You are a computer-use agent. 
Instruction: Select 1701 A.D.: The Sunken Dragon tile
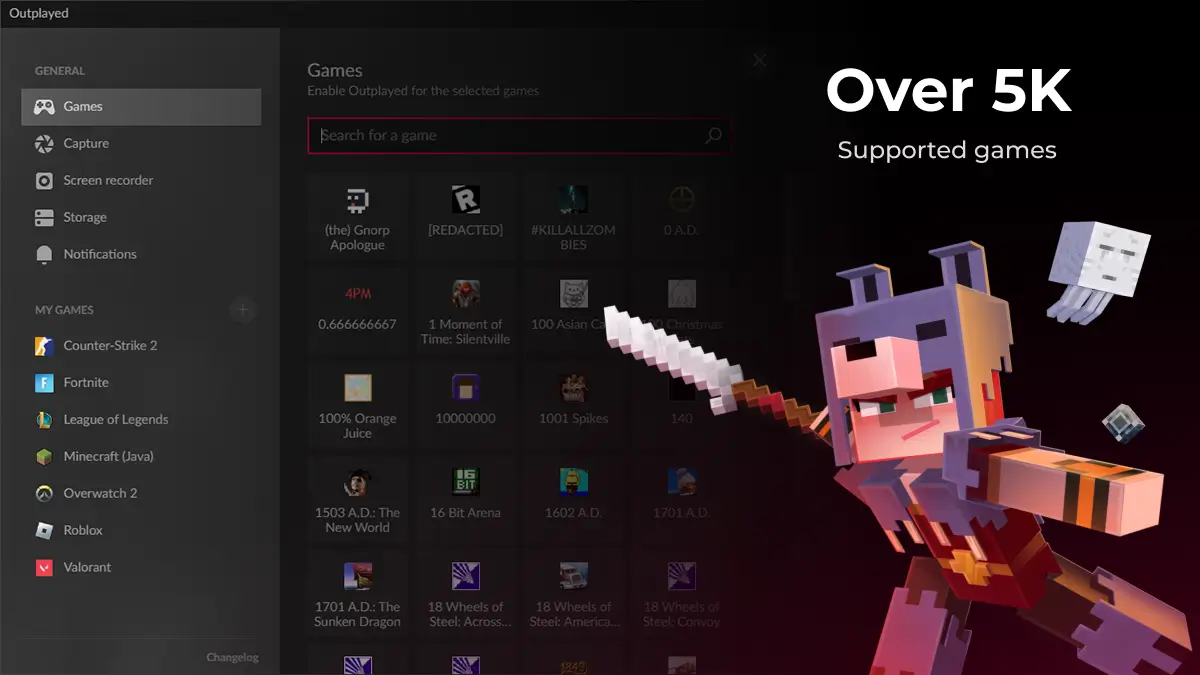pyautogui.click(x=357, y=594)
